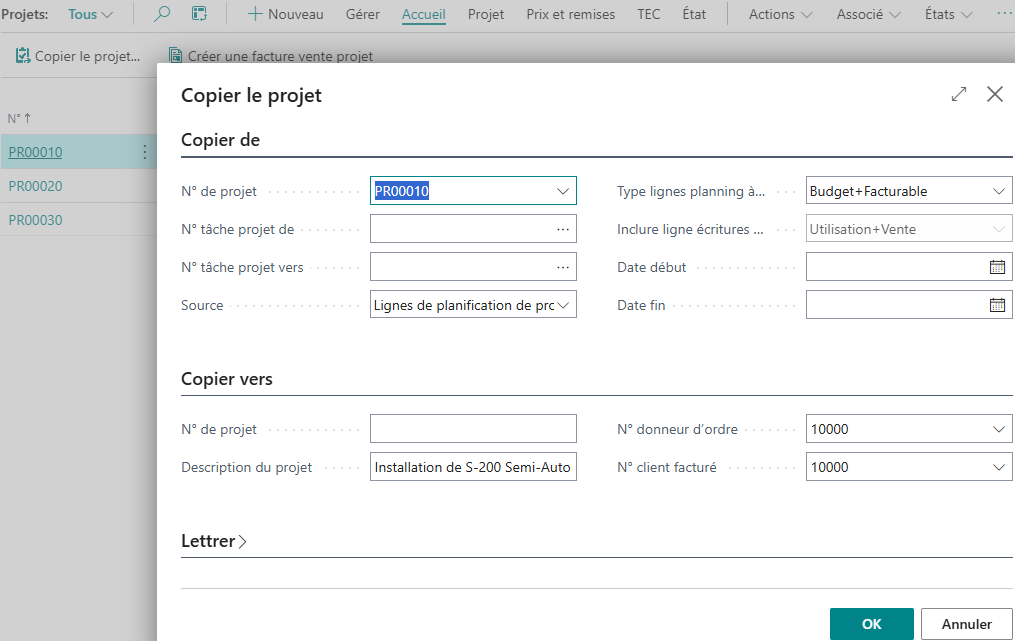
Task: Open project link PR00030
Action: [36, 220]
